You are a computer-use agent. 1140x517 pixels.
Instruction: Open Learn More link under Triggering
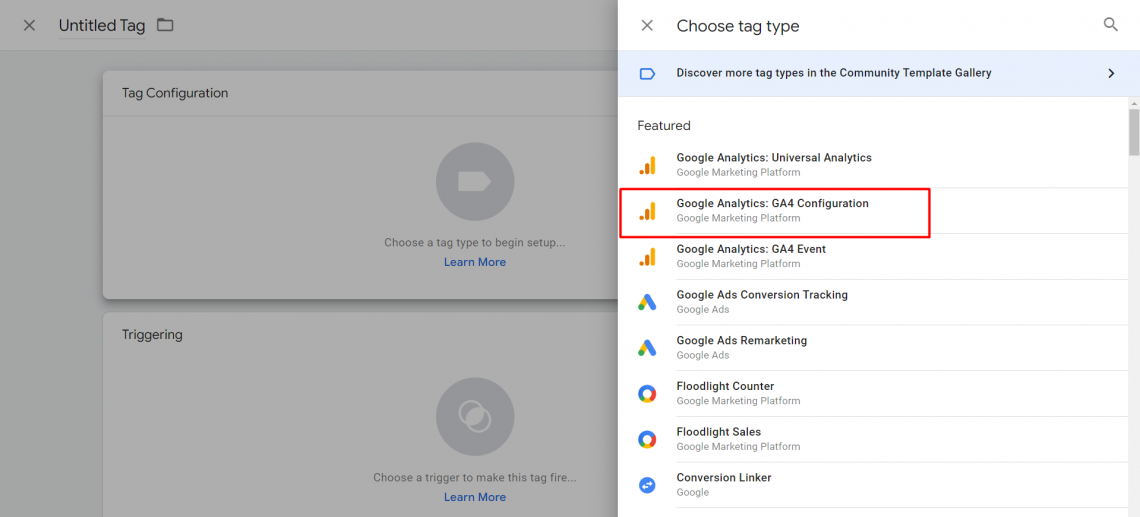pyautogui.click(x=475, y=497)
